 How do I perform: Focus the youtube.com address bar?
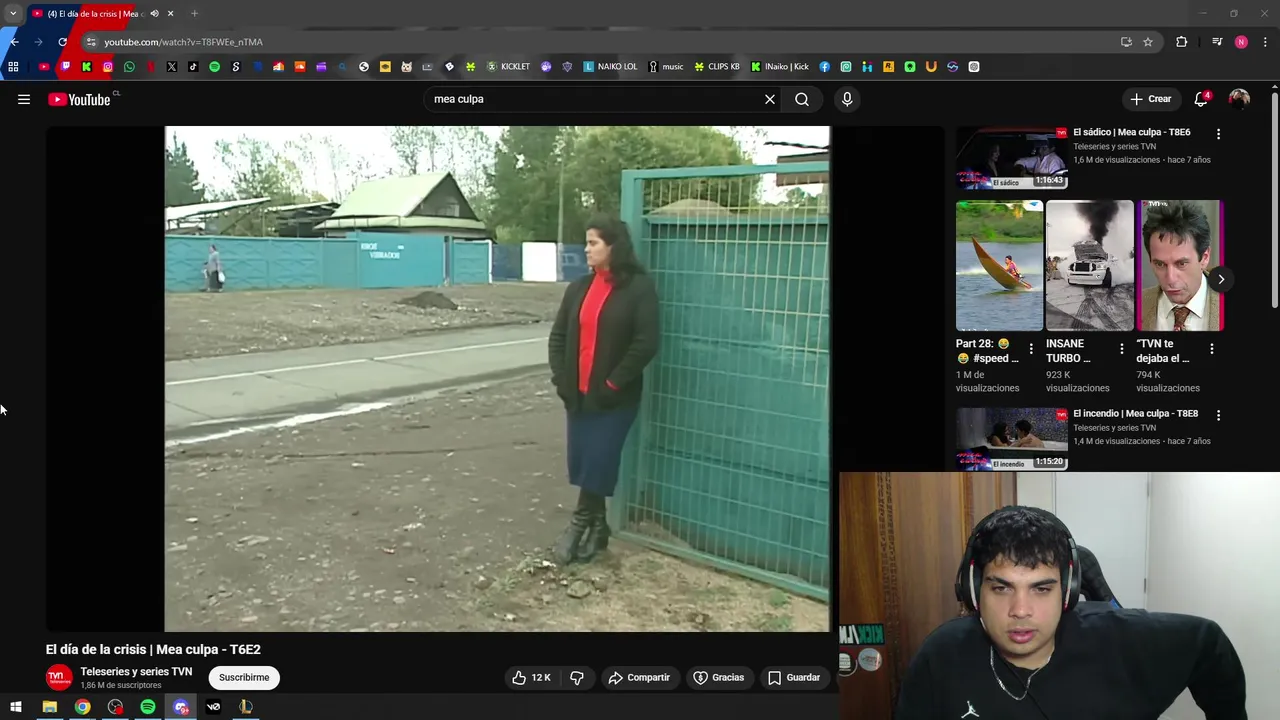(x=600, y=42)
